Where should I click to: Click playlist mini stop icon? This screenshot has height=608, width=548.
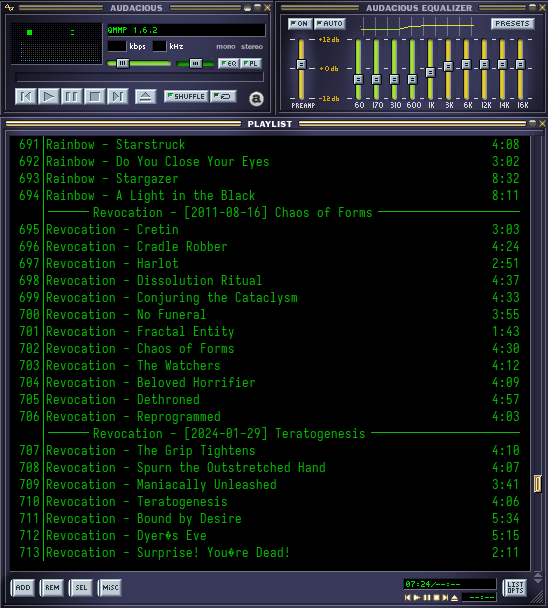(x=436, y=598)
